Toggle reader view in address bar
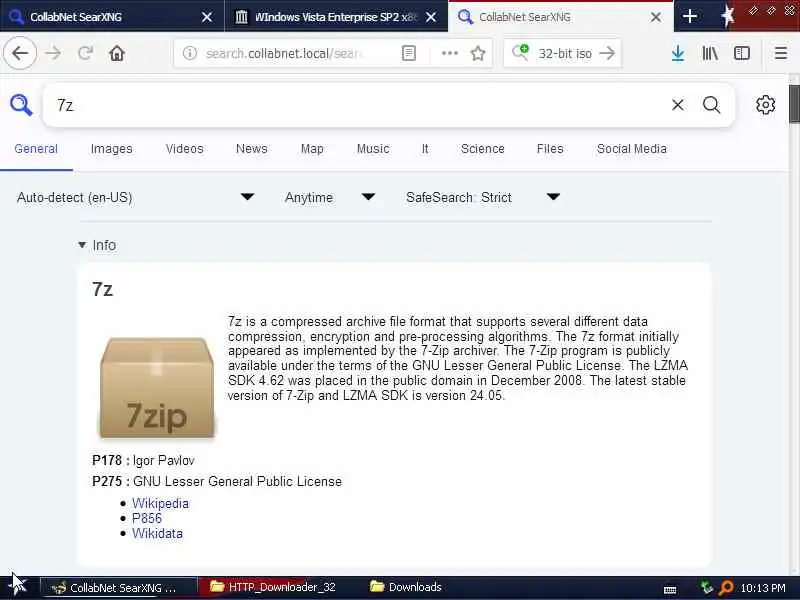The height and width of the screenshot is (600, 800). (409, 53)
